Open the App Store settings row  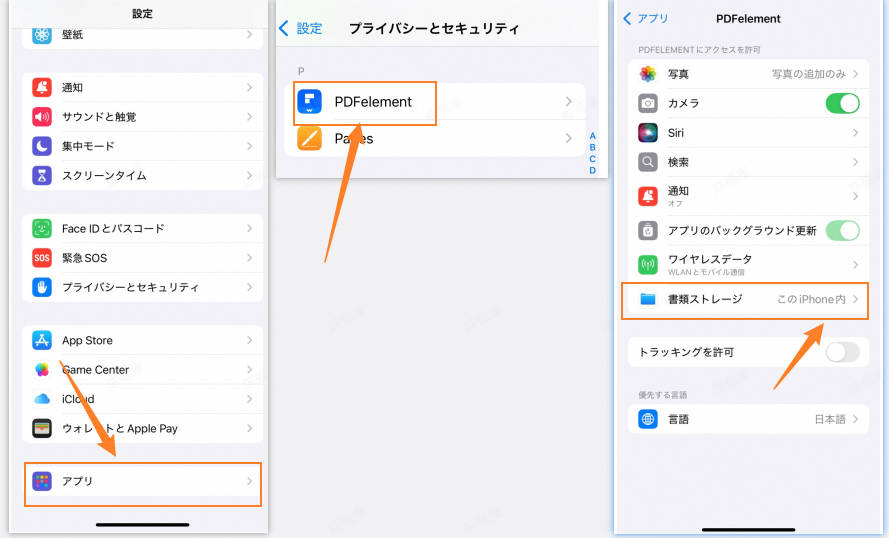click(142, 340)
